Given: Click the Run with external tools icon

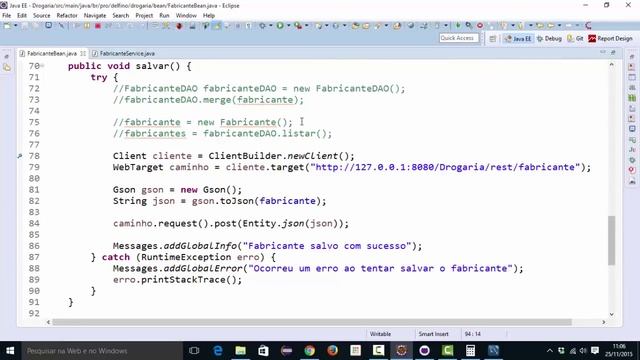Looking at the screenshot, I should point(298,26).
